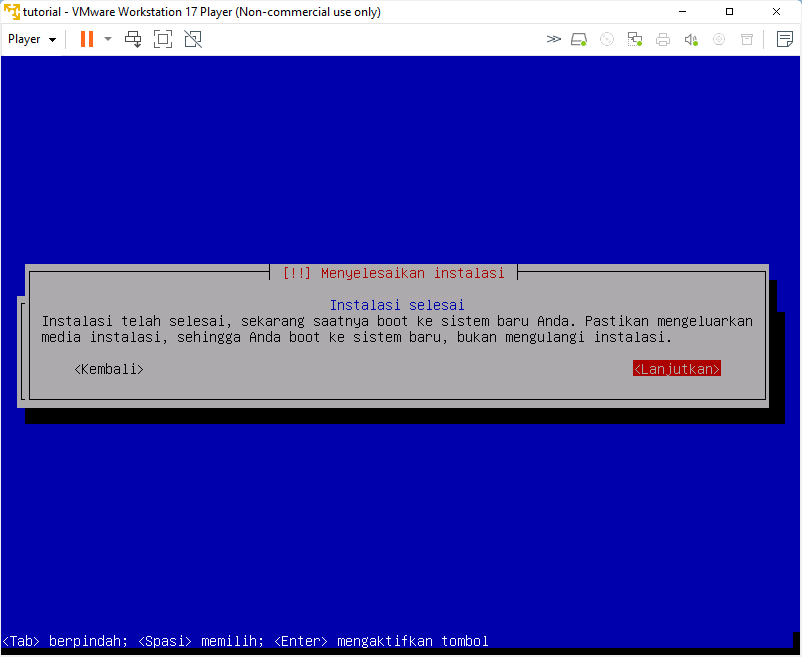Open the Player menu
Screen dimensions: 802x657
pos(32,39)
